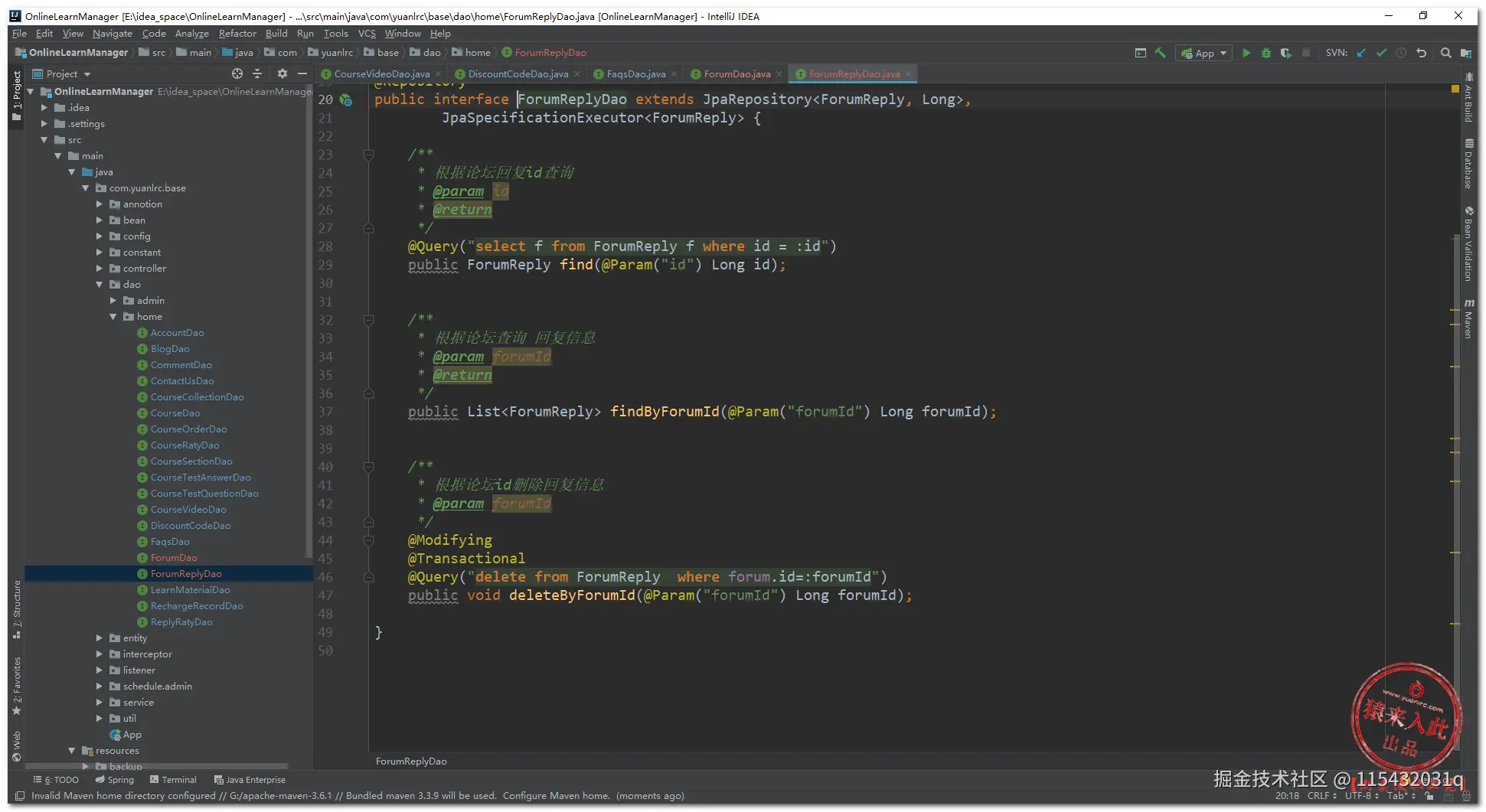
Task: Open the Ant Build side panel
Action: pyautogui.click(x=1468, y=97)
